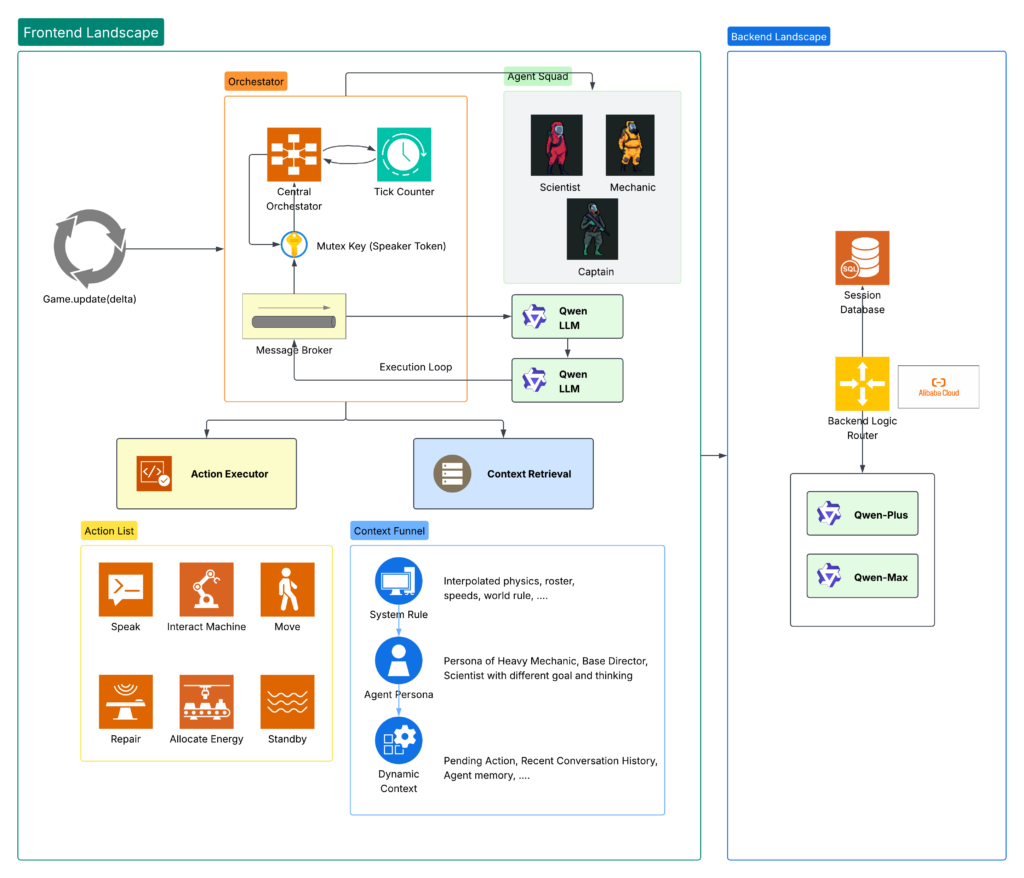Click the Orchestator orange label
The width and height of the screenshot is (1024, 878).
pyautogui.click(x=256, y=82)
